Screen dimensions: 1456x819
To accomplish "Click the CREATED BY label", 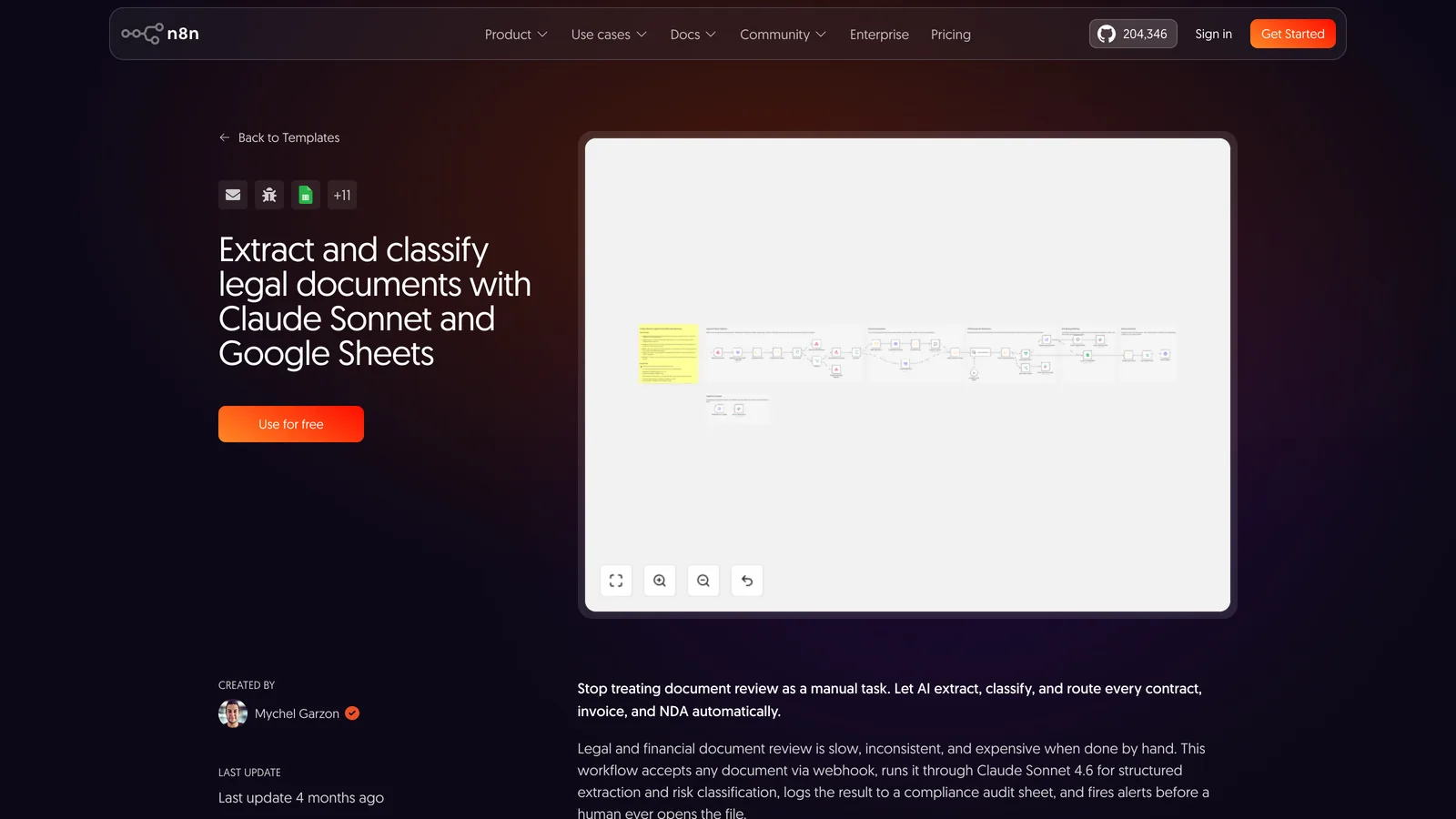I will [247, 685].
